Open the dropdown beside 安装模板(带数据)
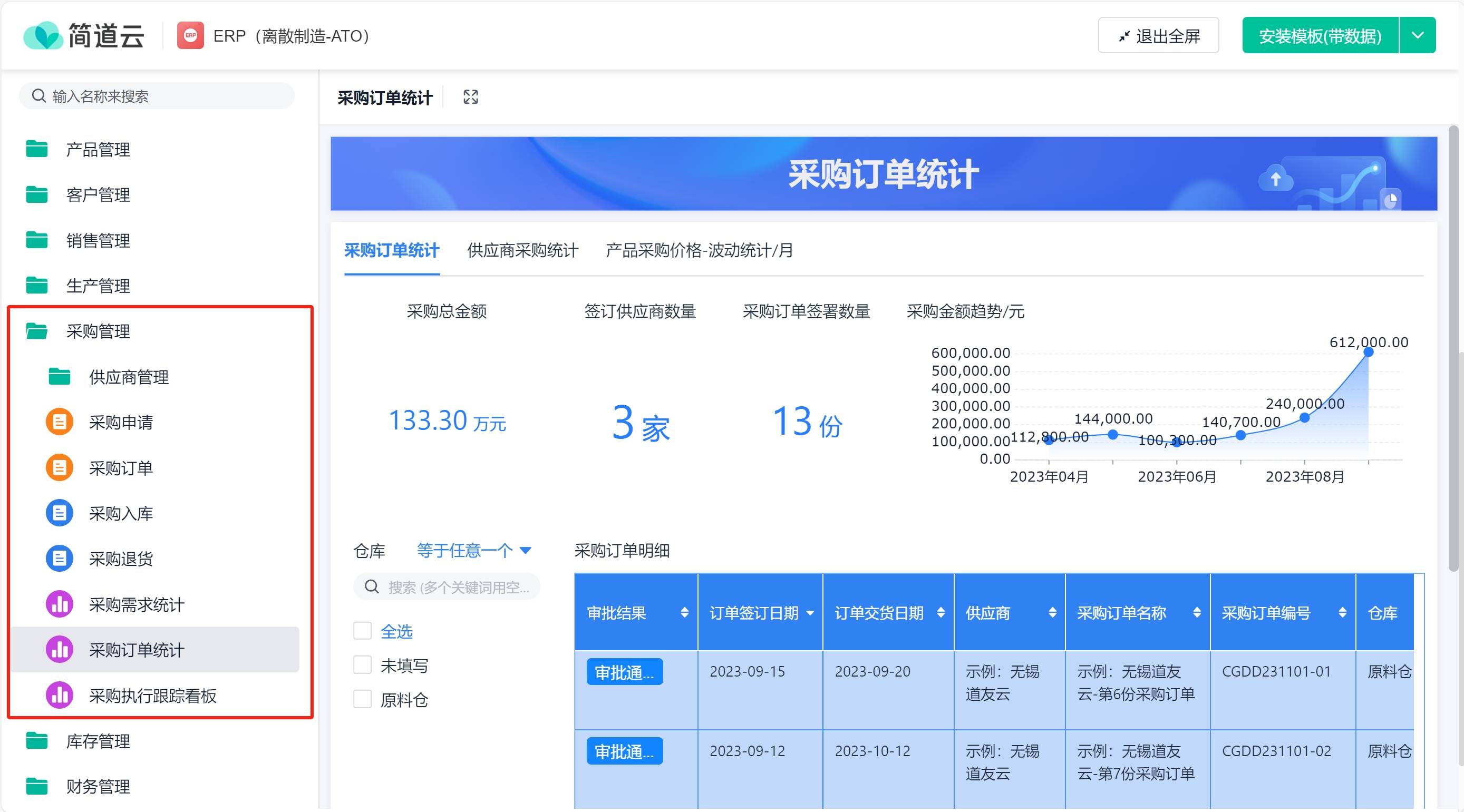Screen dimensions: 1464x812 tap(1417, 35)
